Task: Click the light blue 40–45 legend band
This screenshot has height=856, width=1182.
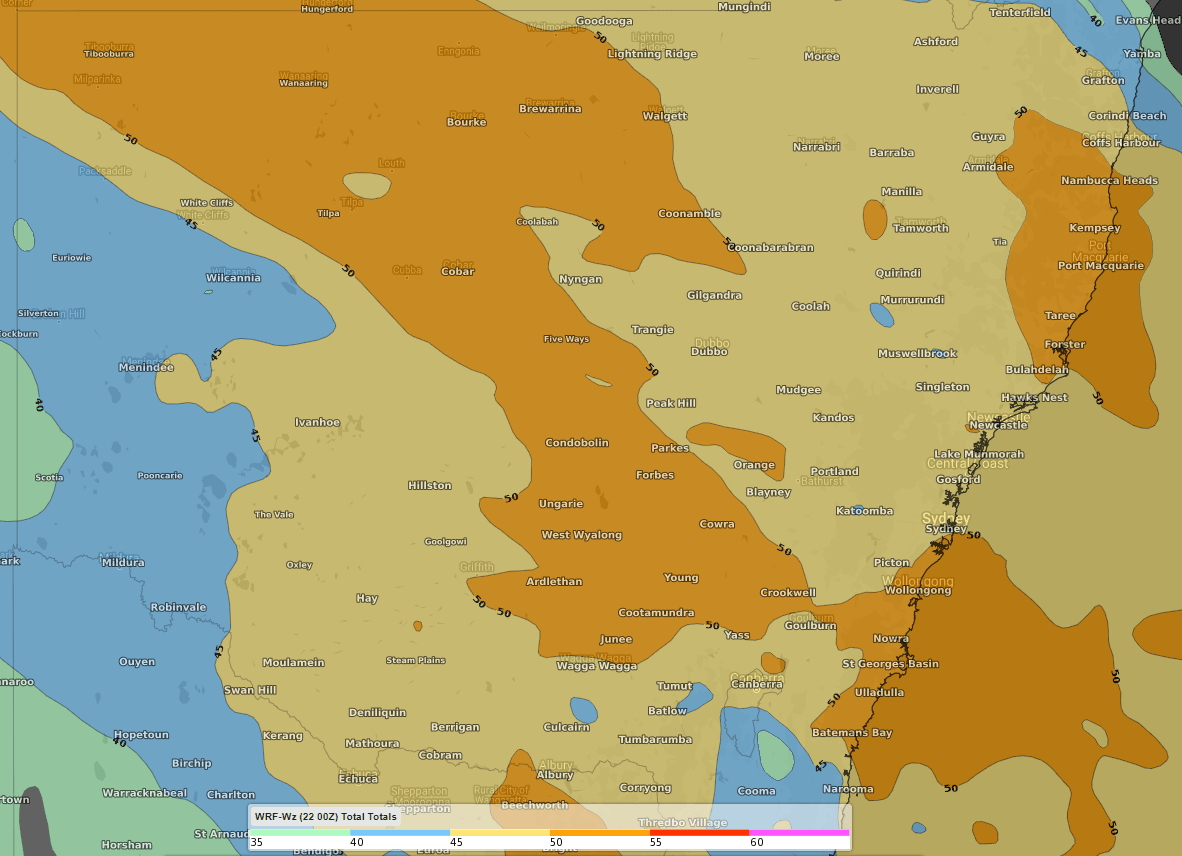Action: [x=400, y=832]
